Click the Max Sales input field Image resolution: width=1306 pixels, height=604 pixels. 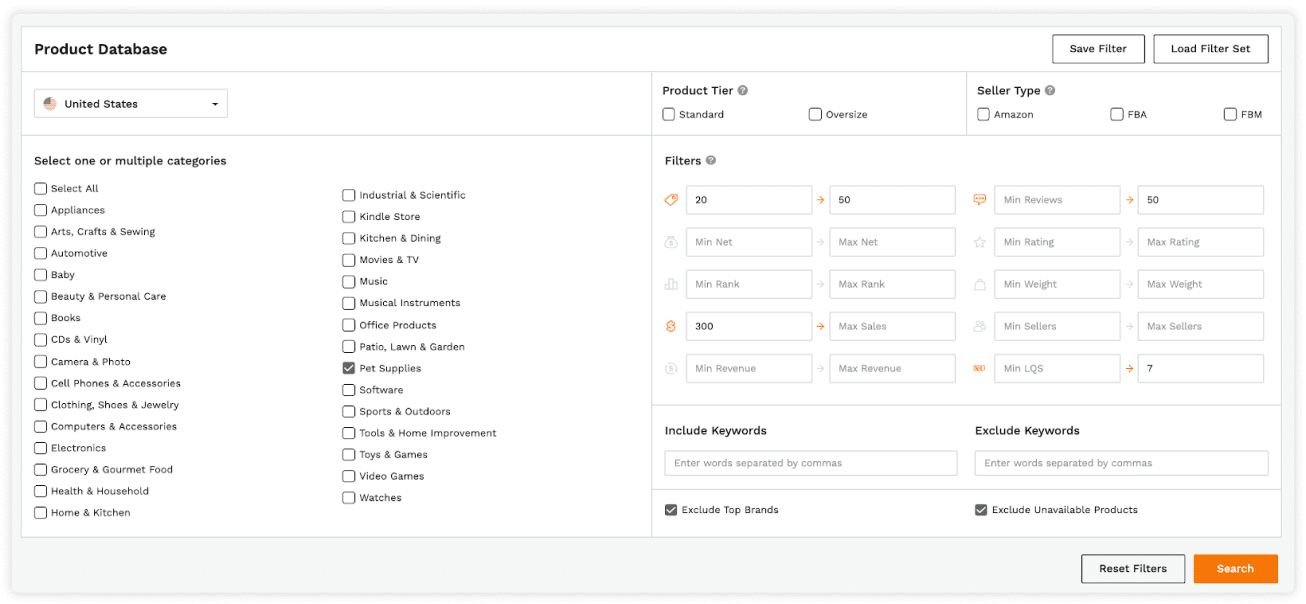pyautogui.click(x=892, y=327)
